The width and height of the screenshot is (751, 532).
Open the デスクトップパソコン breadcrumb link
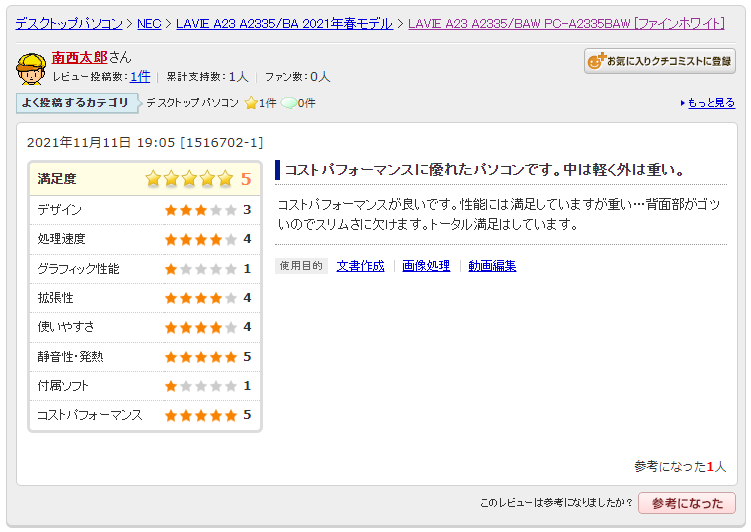point(69,23)
